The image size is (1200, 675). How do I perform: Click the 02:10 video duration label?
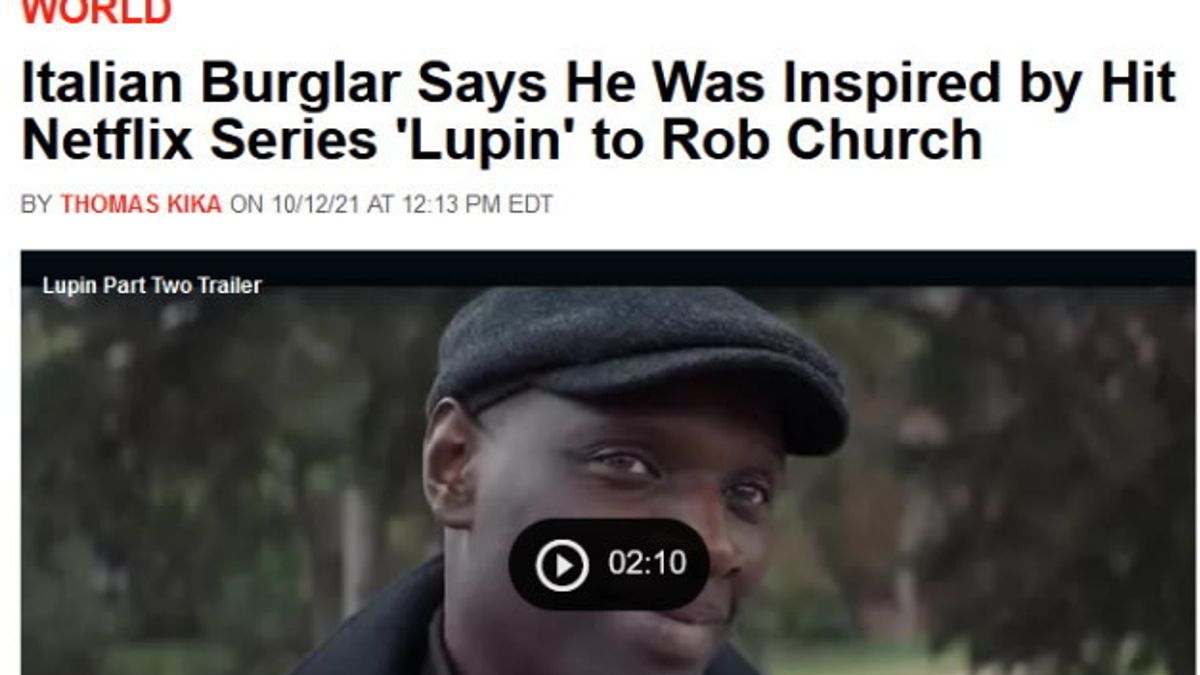coord(647,563)
